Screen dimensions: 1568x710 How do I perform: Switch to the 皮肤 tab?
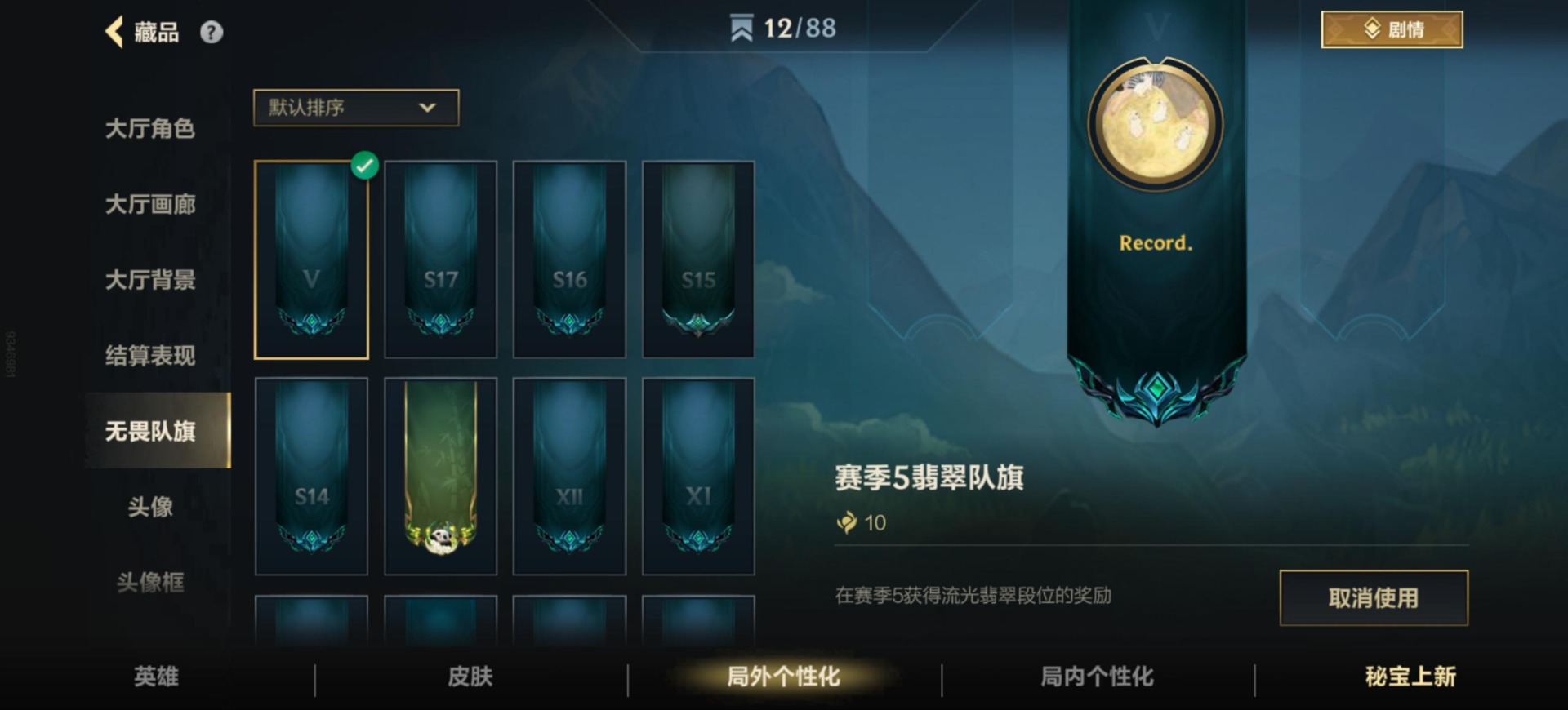pyautogui.click(x=470, y=677)
